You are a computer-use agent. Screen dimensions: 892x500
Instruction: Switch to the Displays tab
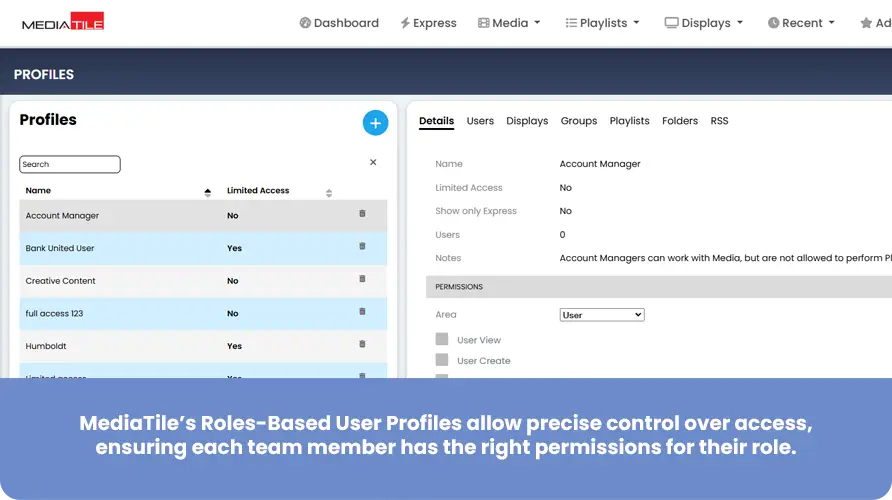[527, 121]
